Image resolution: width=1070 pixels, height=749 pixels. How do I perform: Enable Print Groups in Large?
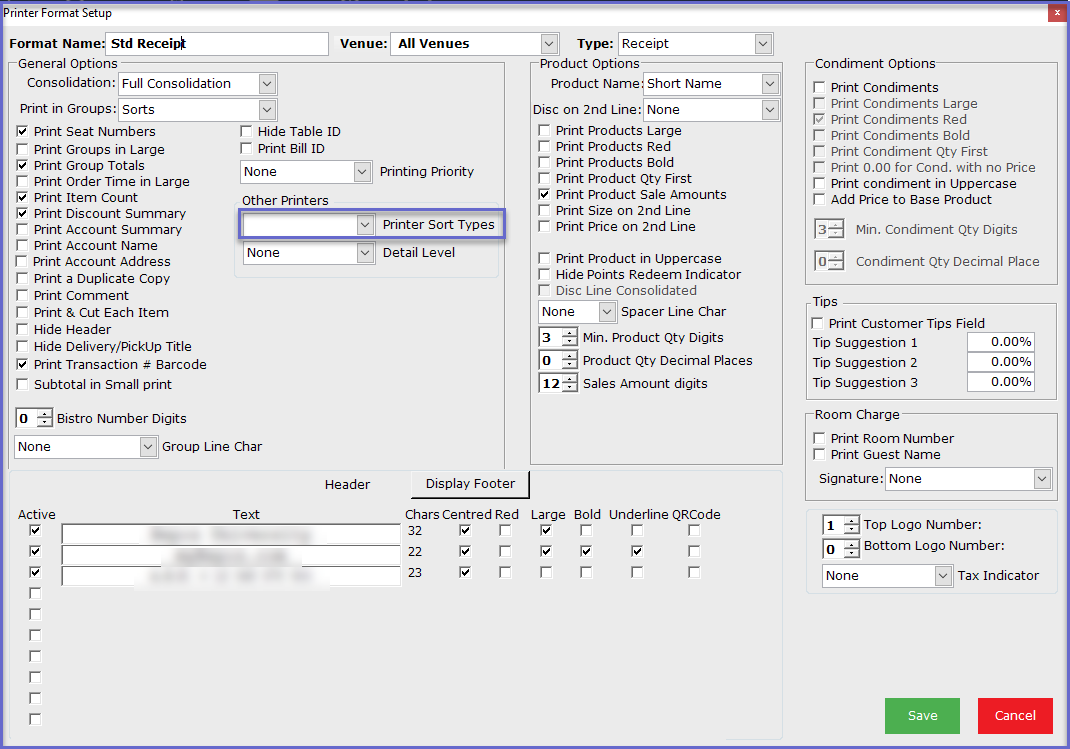pos(23,149)
